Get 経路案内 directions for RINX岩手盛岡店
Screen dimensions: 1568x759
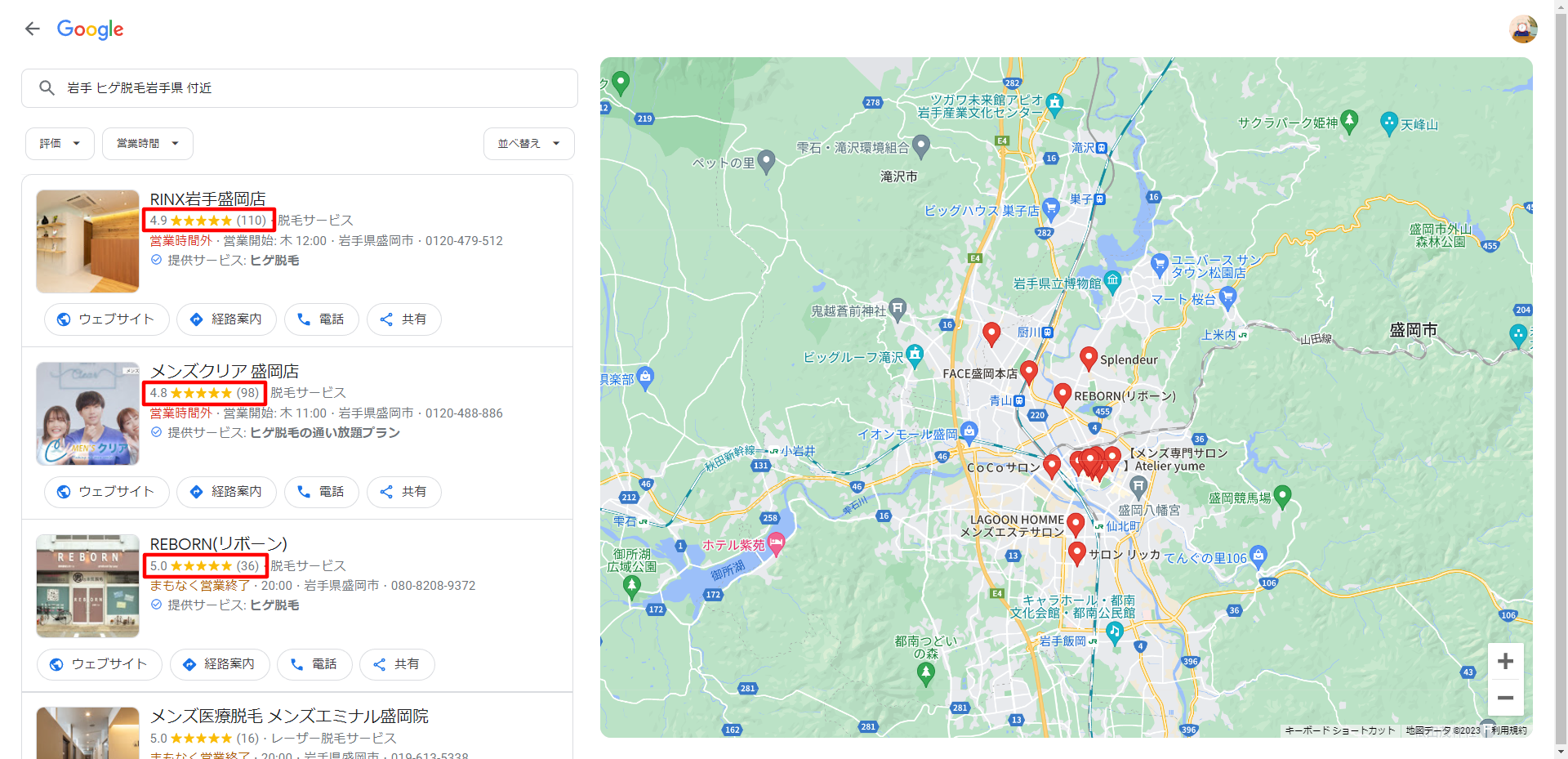pyautogui.click(x=226, y=319)
